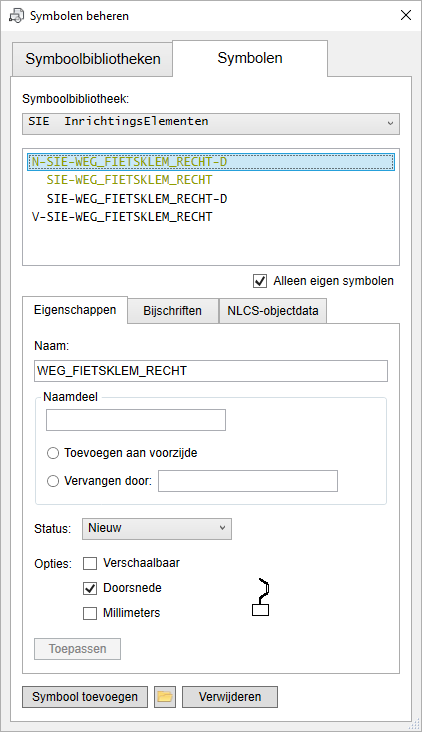Screen dimensions: 422x732
Task: Close the Symbolen beheren dialog
Action: (406, 15)
